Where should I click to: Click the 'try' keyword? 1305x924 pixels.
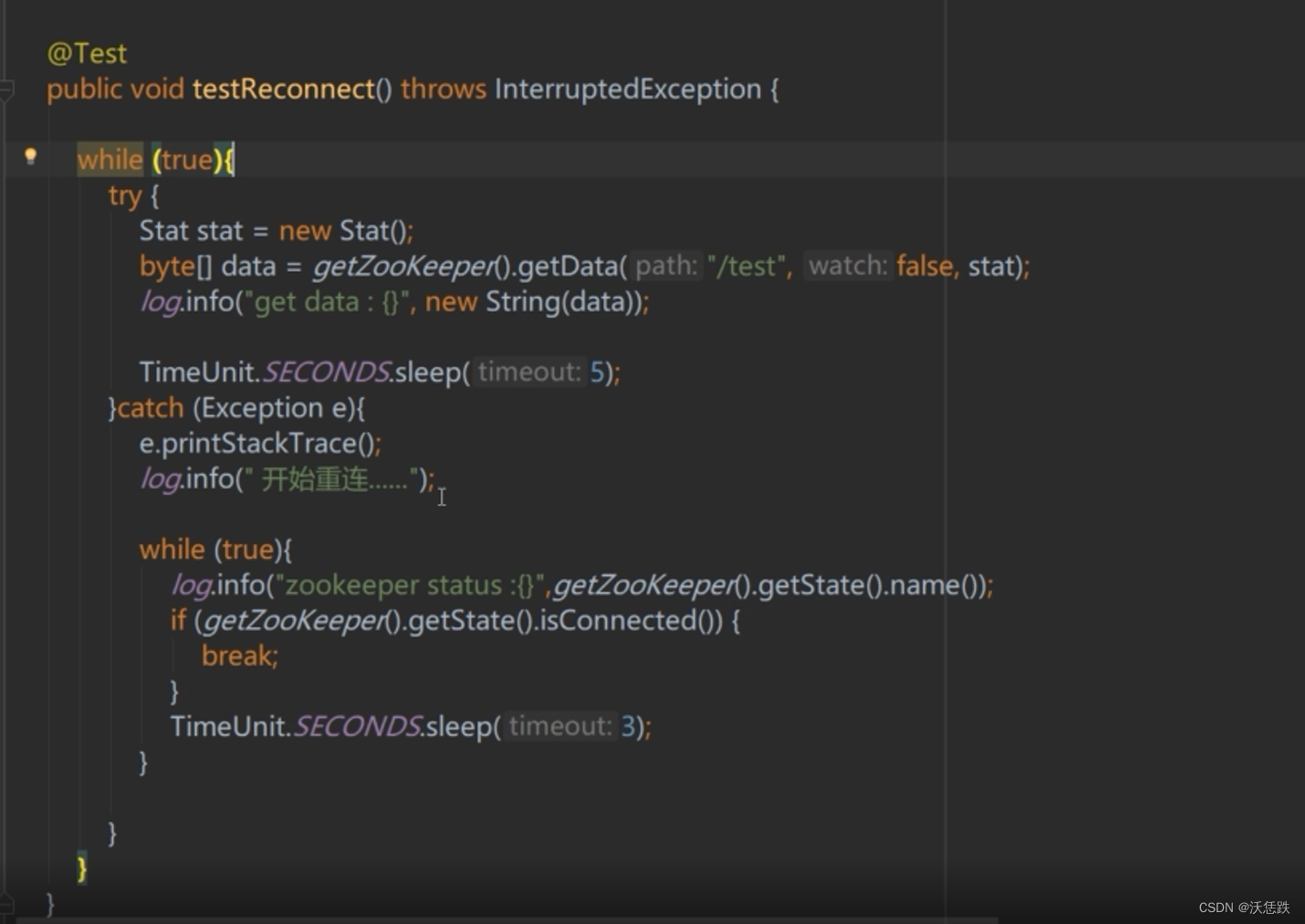pos(125,196)
